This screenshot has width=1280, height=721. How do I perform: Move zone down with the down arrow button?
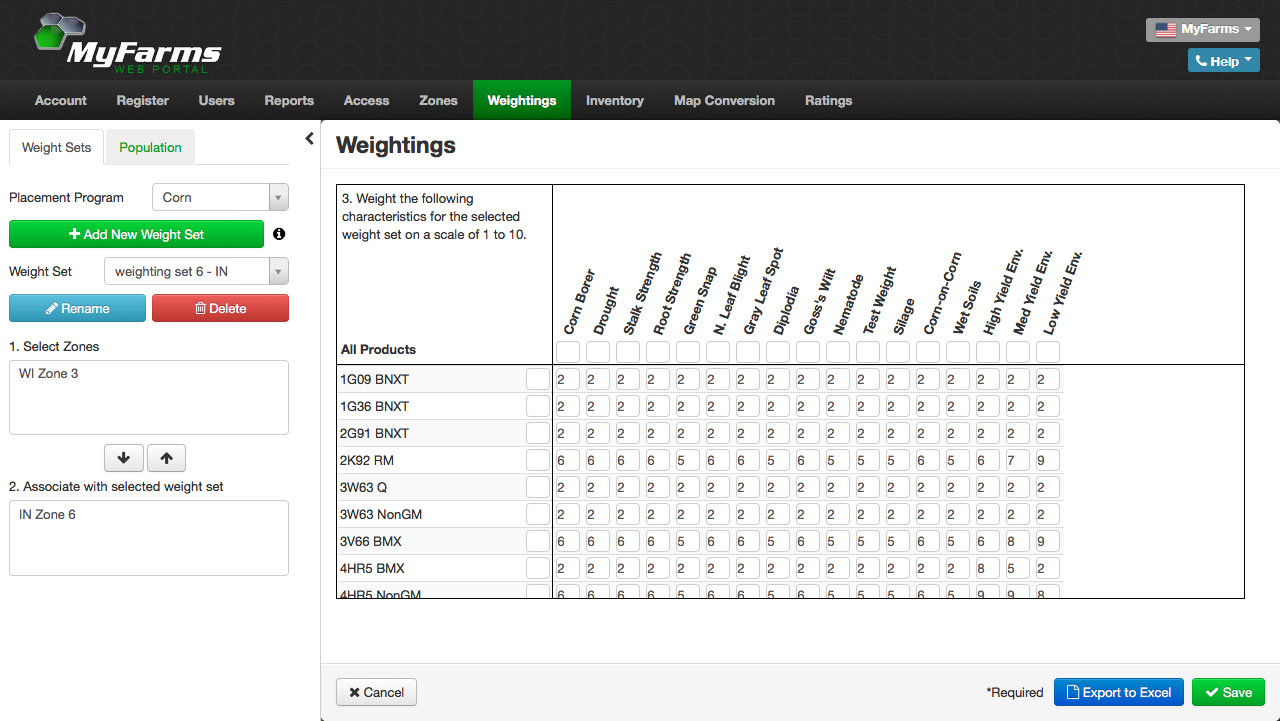(x=124, y=458)
